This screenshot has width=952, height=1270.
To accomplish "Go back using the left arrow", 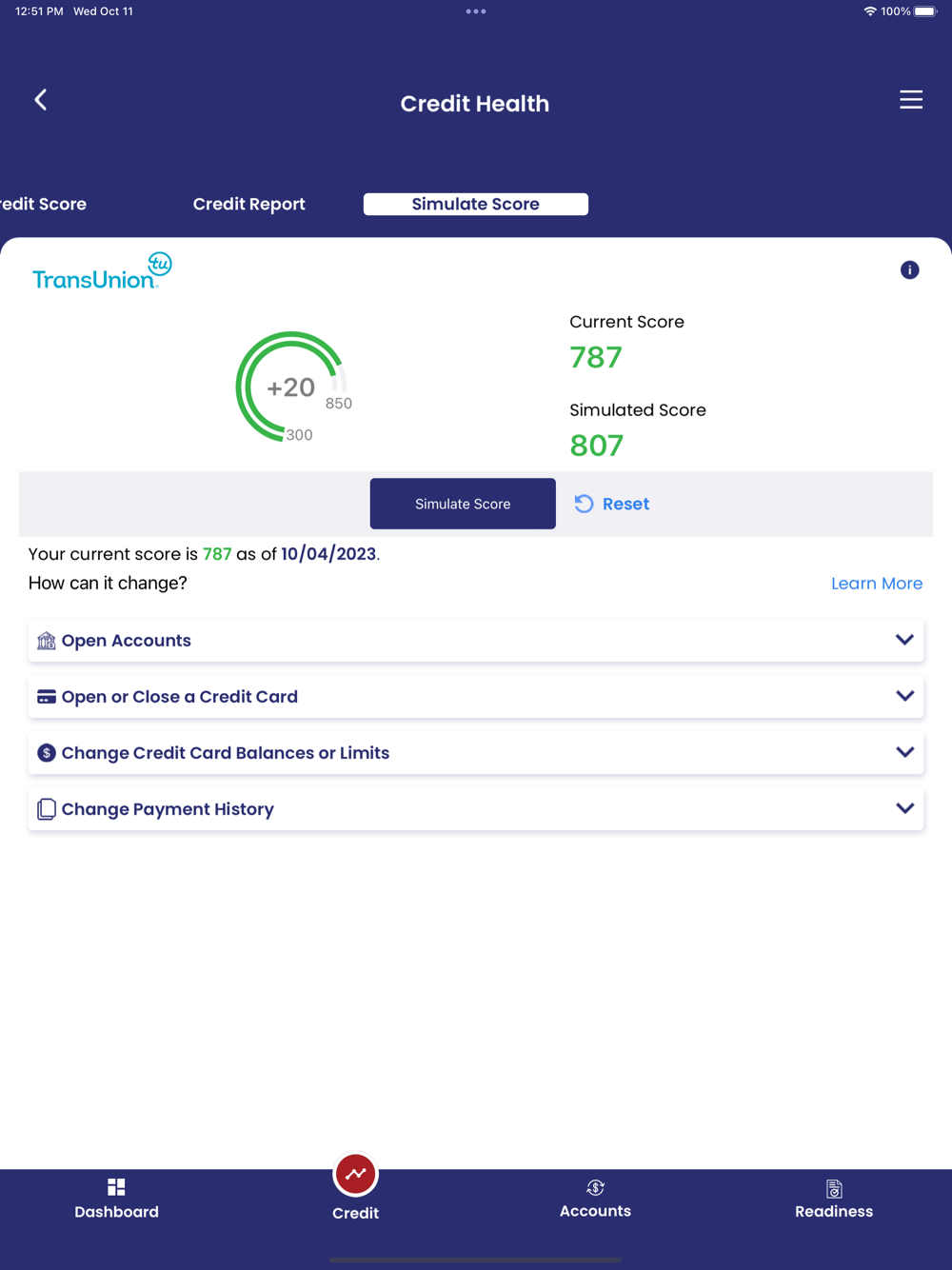I will 40,100.
